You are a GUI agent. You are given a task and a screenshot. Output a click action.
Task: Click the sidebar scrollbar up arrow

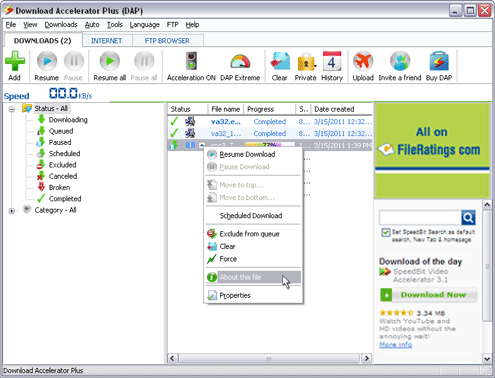pos(487,204)
